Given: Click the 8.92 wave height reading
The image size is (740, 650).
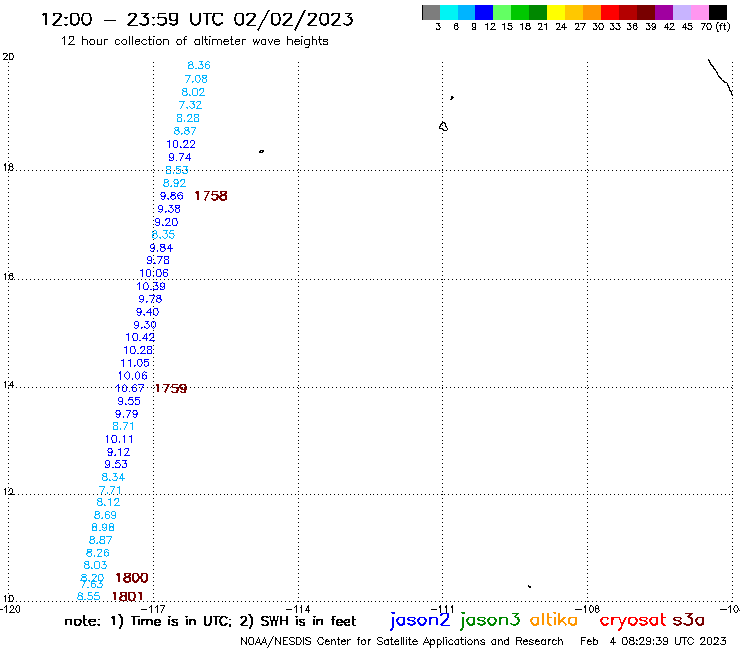Looking at the screenshot, I should click(174, 183).
